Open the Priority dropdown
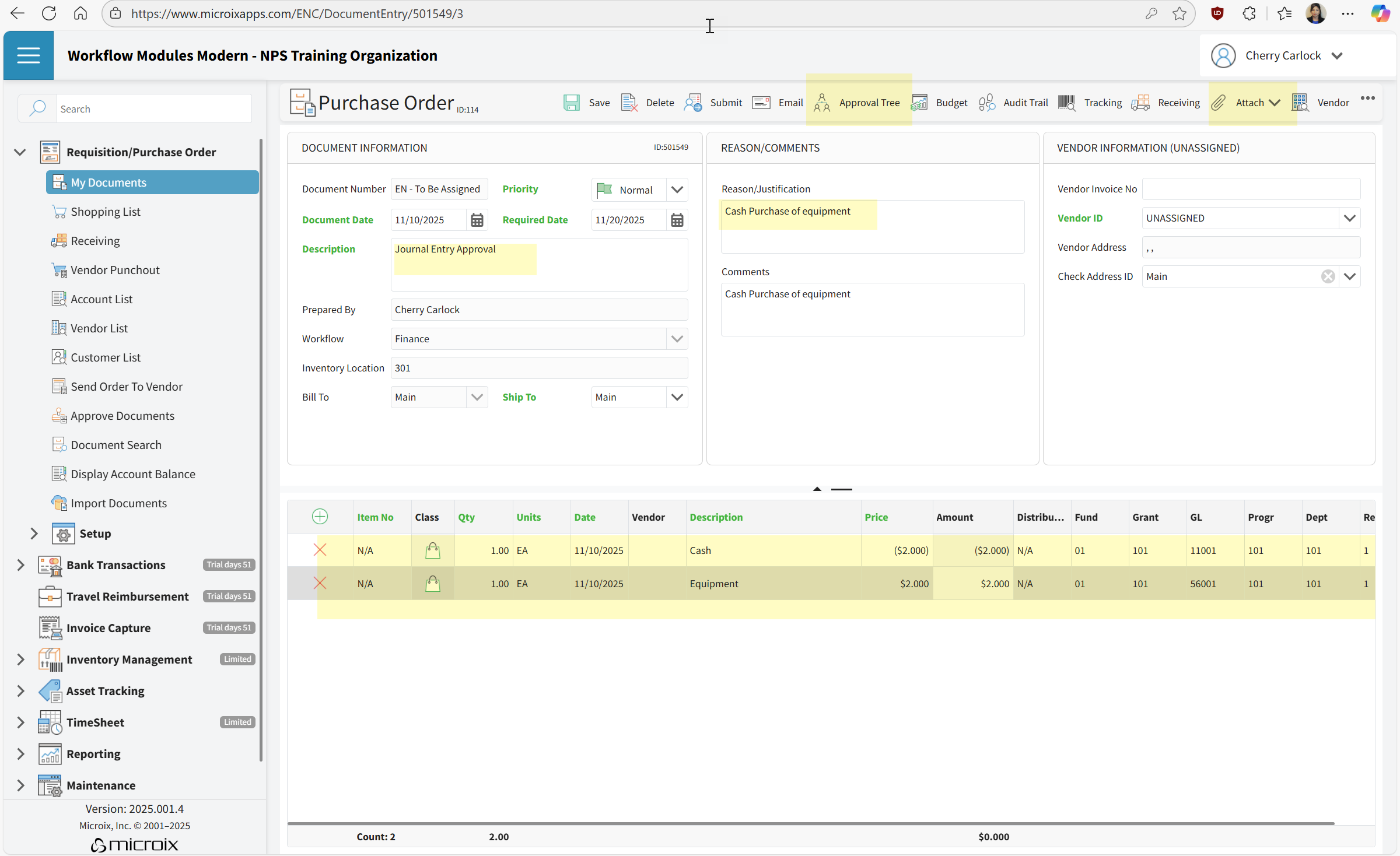The width and height of the screenshot is (1400, 856). (x=677, y=190)
